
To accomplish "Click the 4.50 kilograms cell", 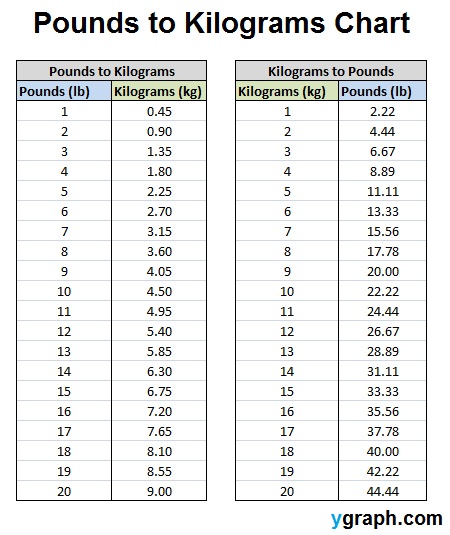I will (x=159, y=291).
